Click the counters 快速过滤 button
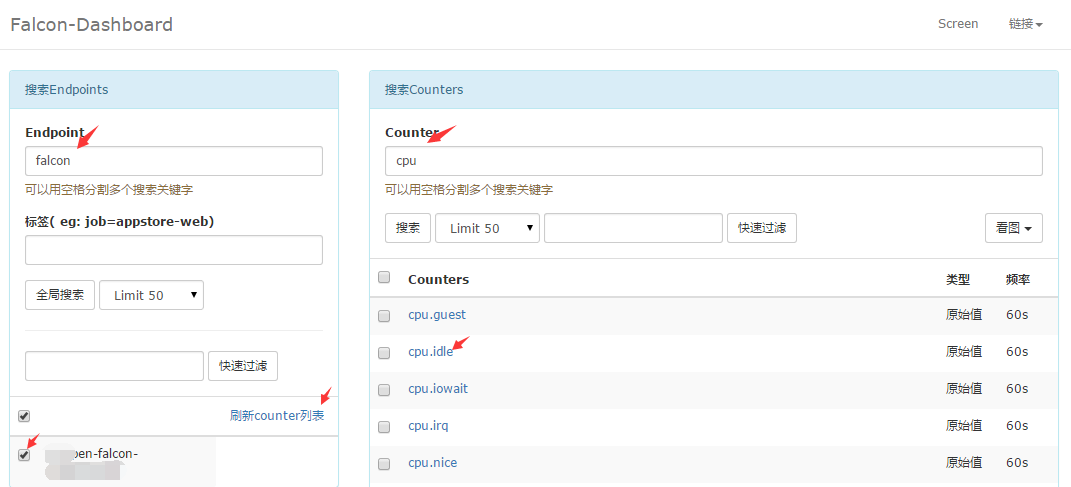The height and width of the screenshot is (487, 1071). click(761, 228)
